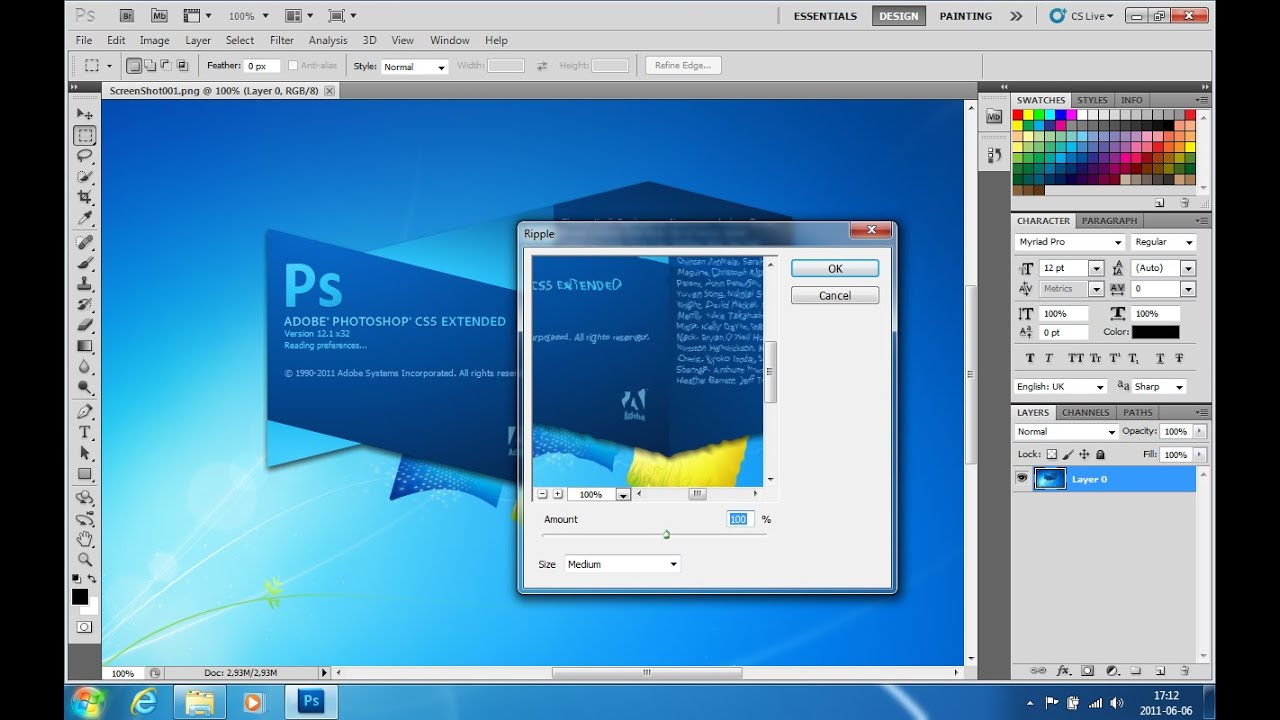Choose the Design workspace button
The height and width of the screenshot is (720, 1280).
point(898,16)
